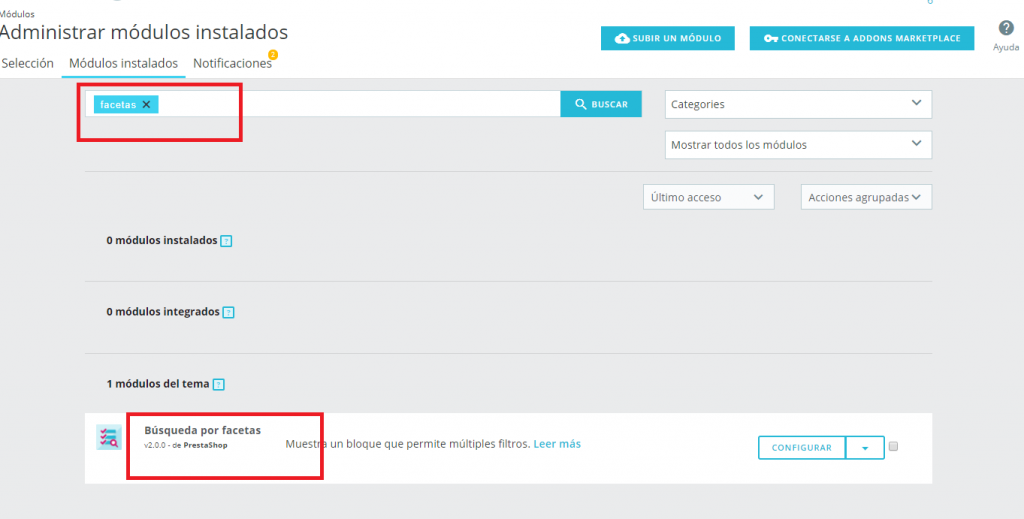
Task: Click help icon beside '0 módulos instalados'
Action: point(226,241)
